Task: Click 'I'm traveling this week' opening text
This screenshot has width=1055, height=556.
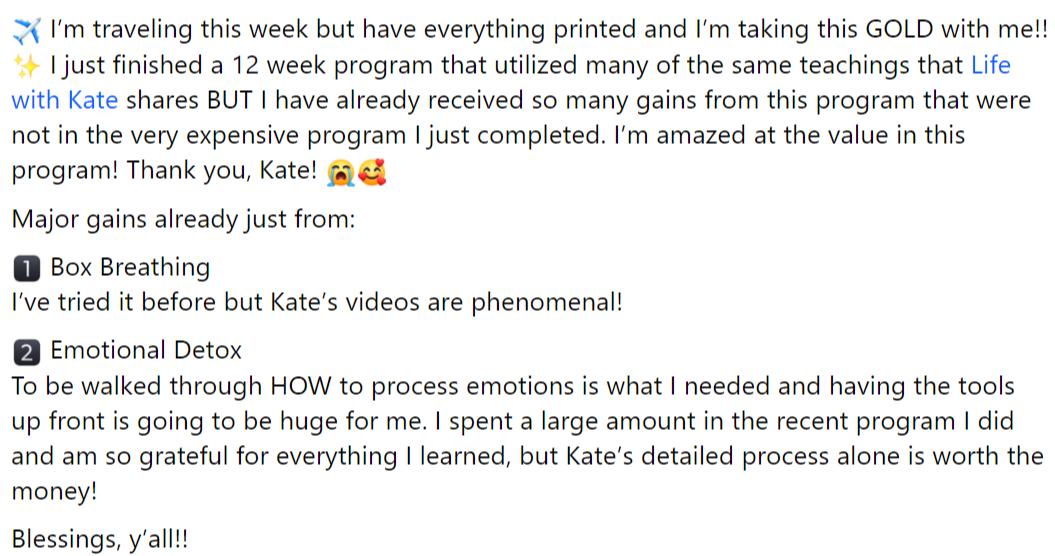Action: point(179,30)
